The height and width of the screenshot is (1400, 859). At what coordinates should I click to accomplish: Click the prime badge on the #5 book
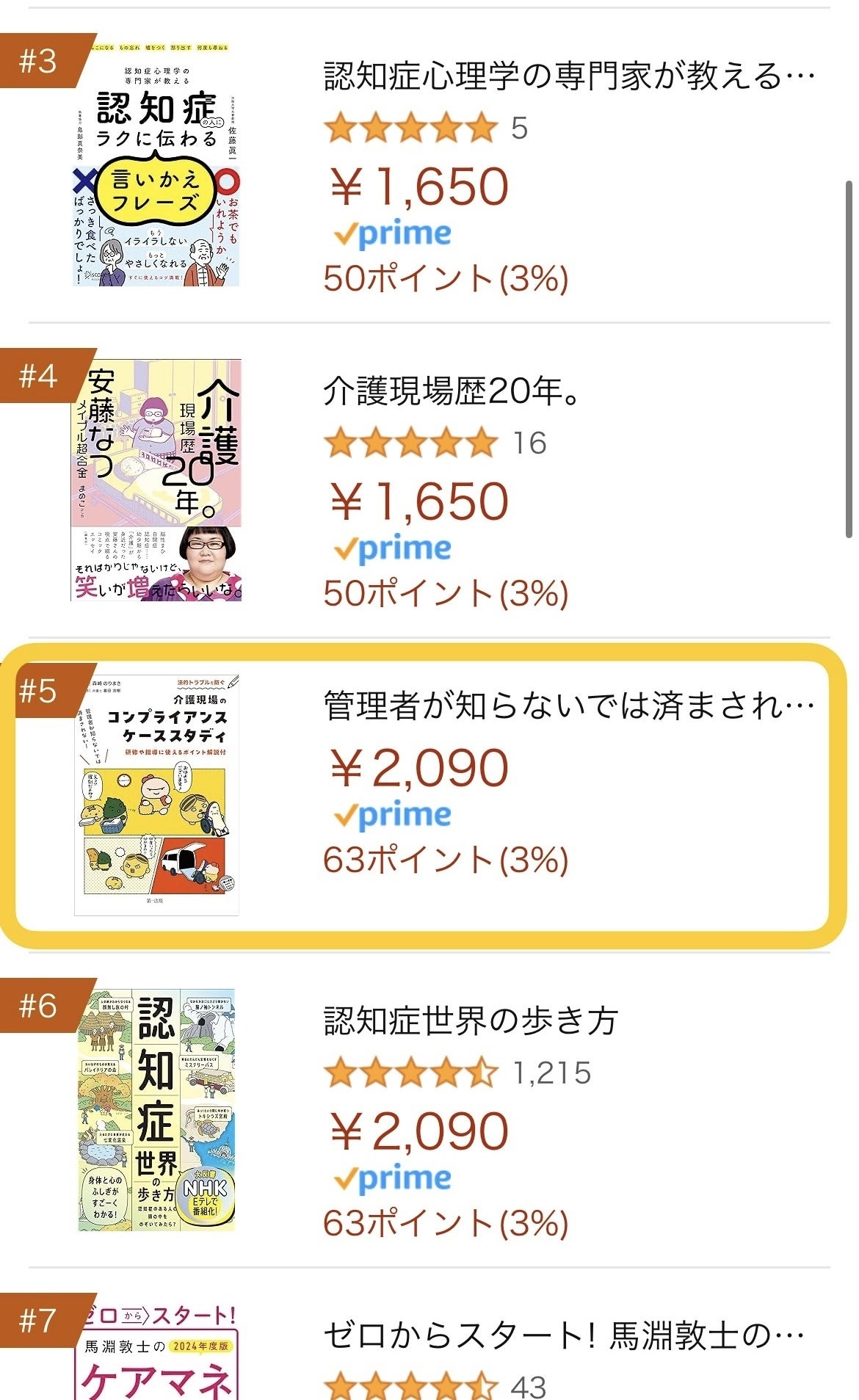click(x=392, y=816)
